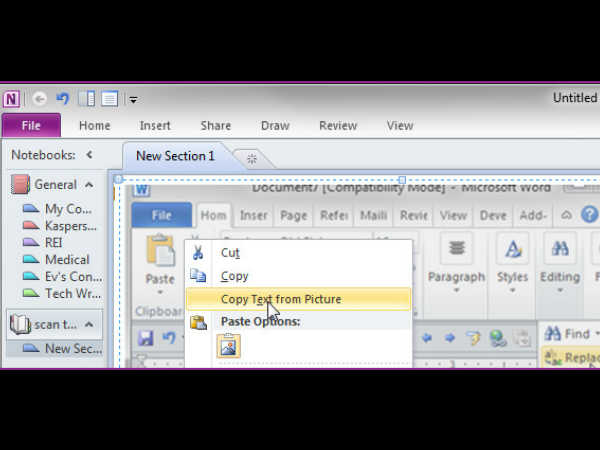This screenshot has height=450, width=600.
Task: Open the Share ribbon tab
Action: (216, 126)
